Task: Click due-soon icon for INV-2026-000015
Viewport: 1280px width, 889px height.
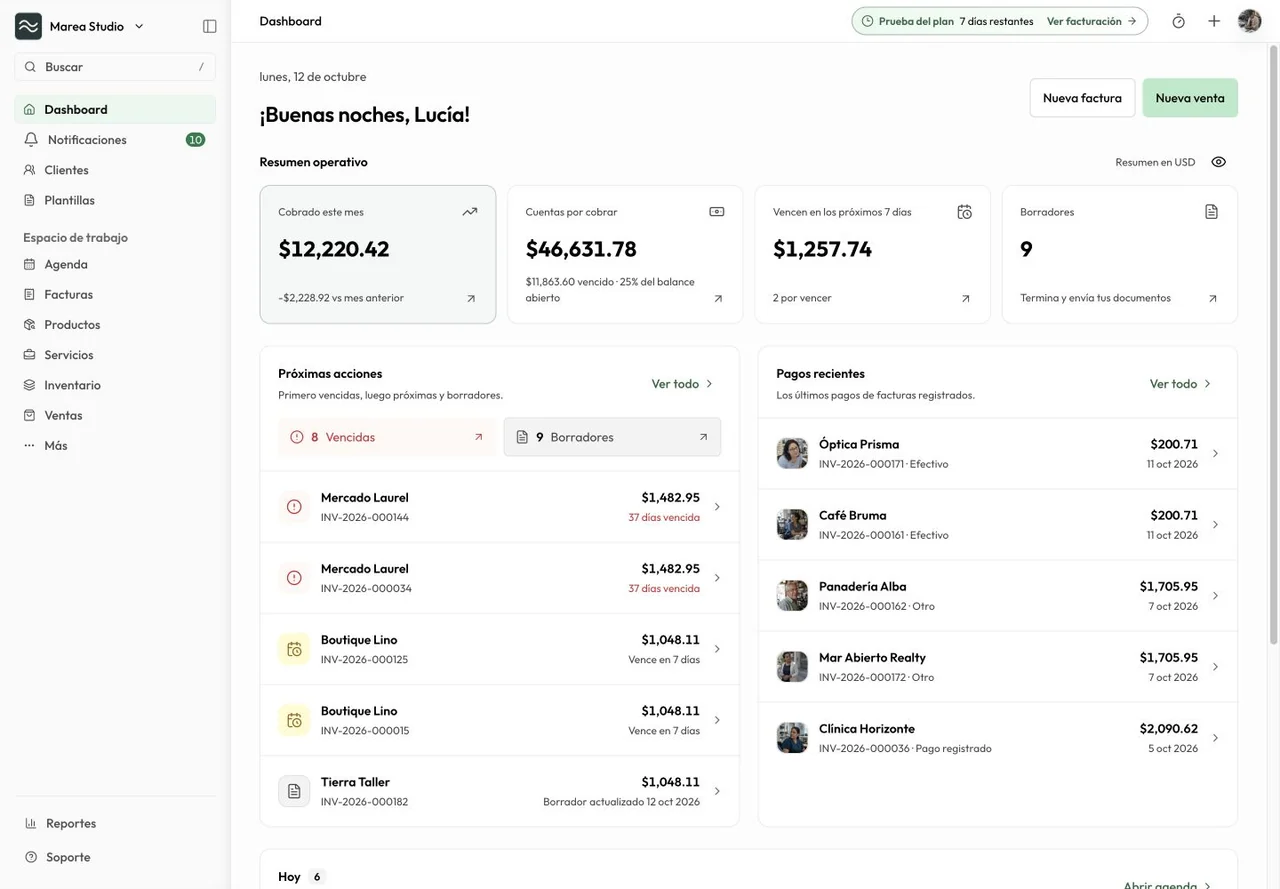Action: click(294, 720)
